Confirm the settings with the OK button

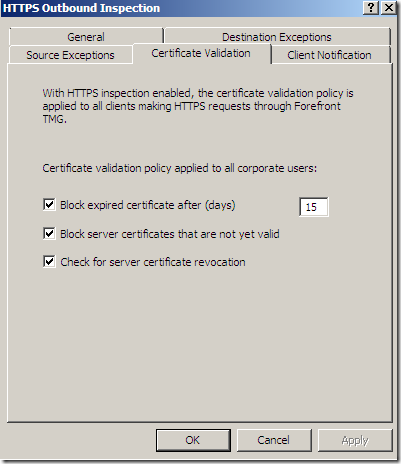193,440
